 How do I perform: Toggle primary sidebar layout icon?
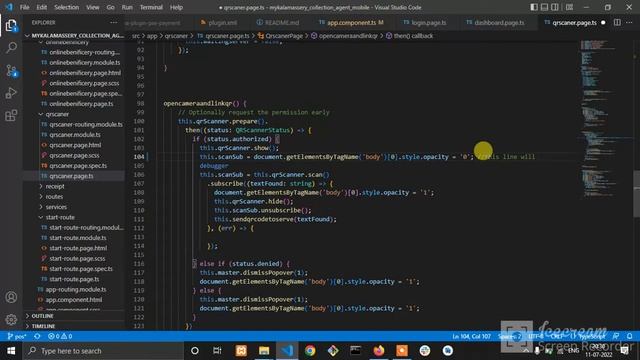pos(534,7)
